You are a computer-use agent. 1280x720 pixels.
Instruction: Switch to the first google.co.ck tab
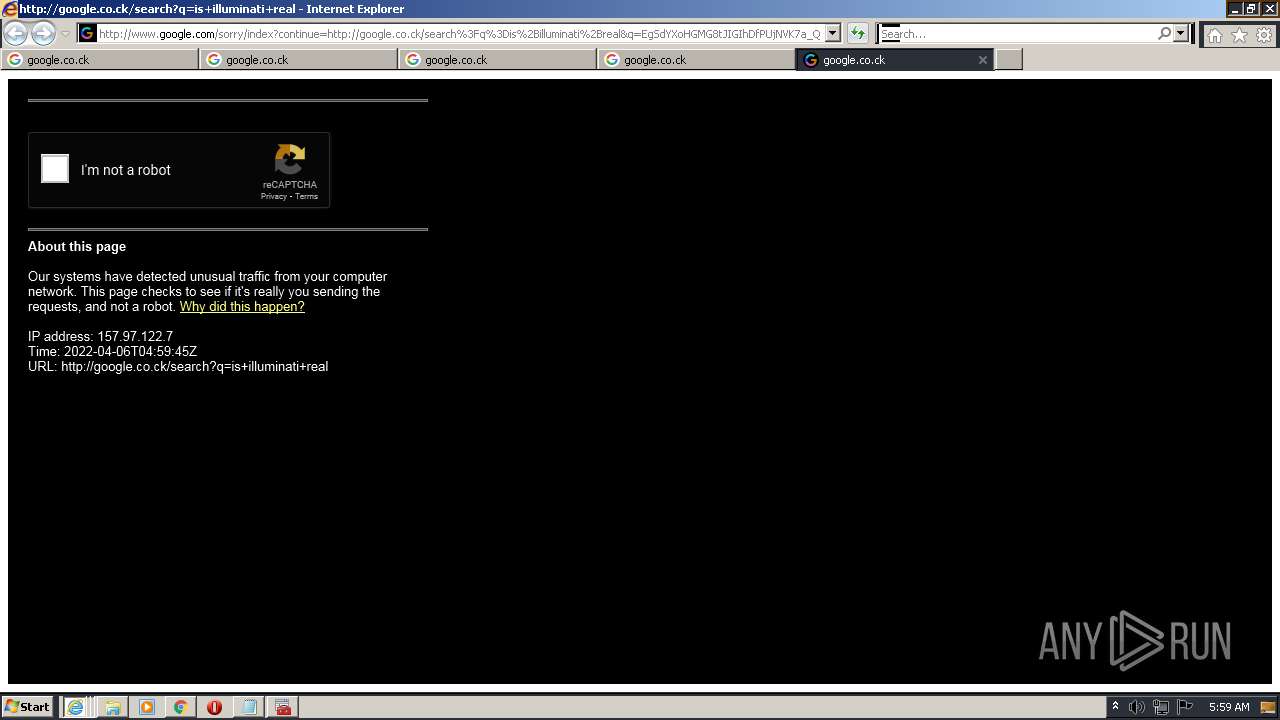tap(100, 60)
